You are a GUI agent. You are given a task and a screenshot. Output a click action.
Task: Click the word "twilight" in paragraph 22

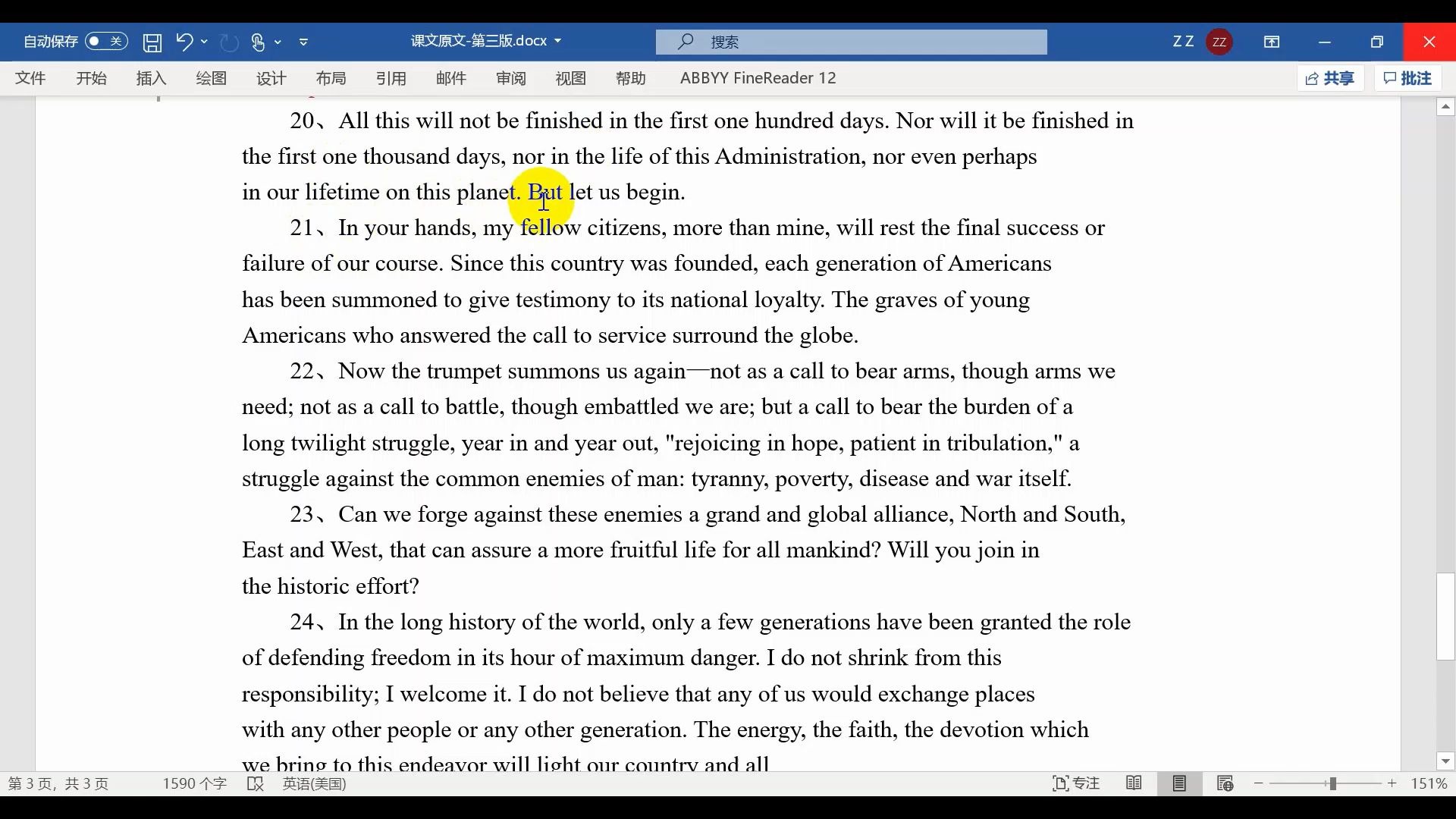328,444
